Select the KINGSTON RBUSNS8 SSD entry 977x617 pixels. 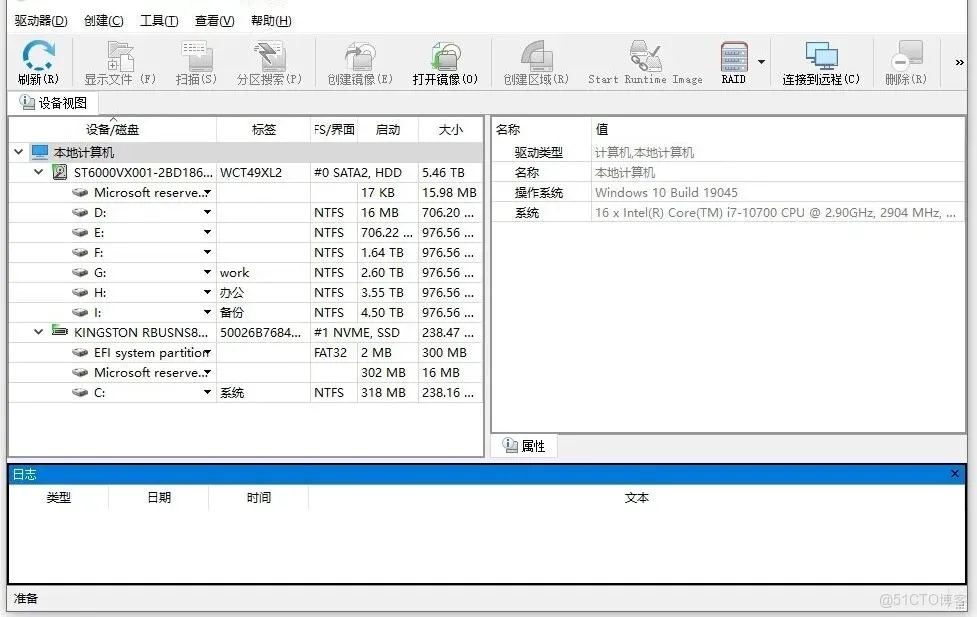[134, 332]
